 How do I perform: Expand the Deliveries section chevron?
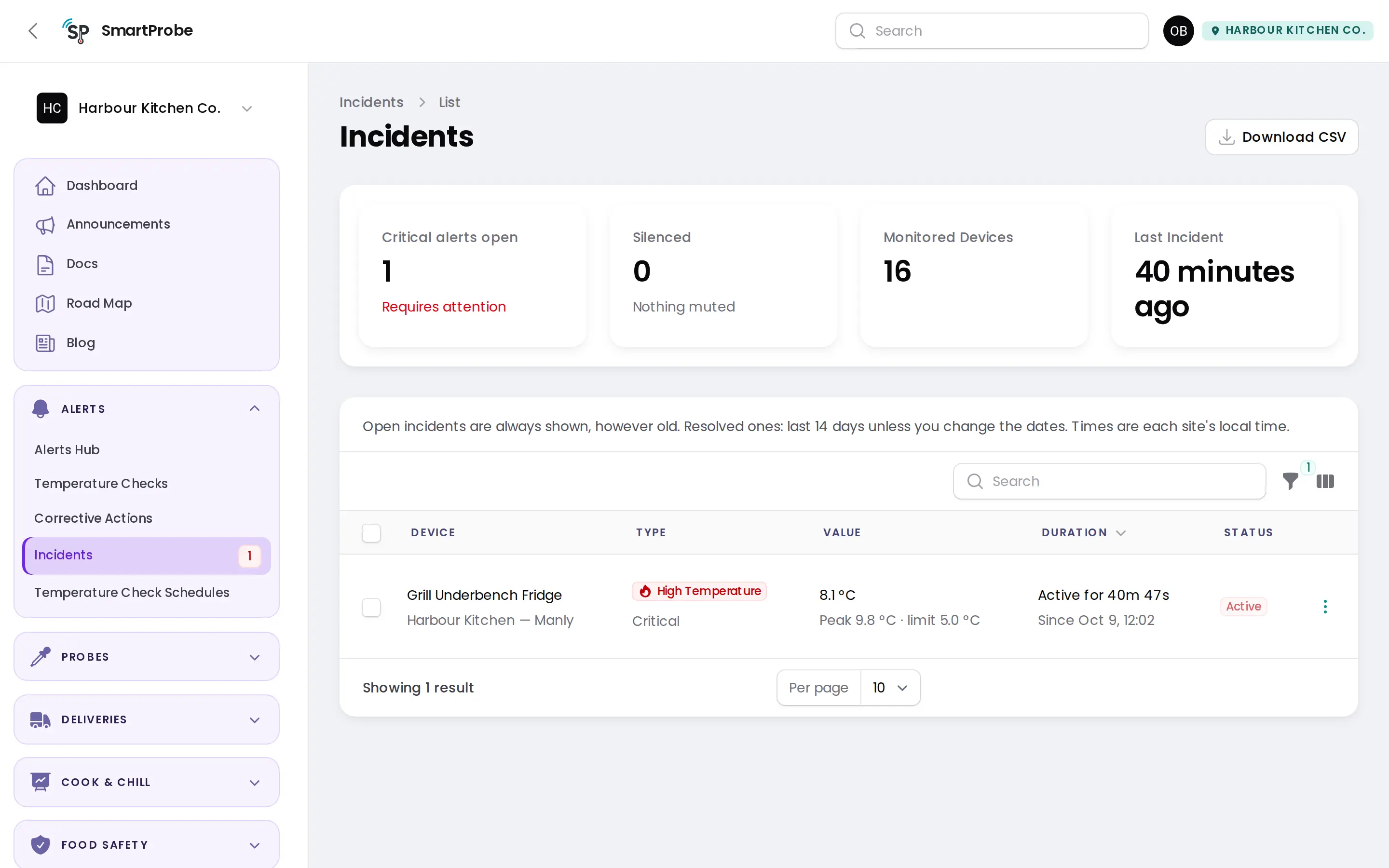click(255, 720)
